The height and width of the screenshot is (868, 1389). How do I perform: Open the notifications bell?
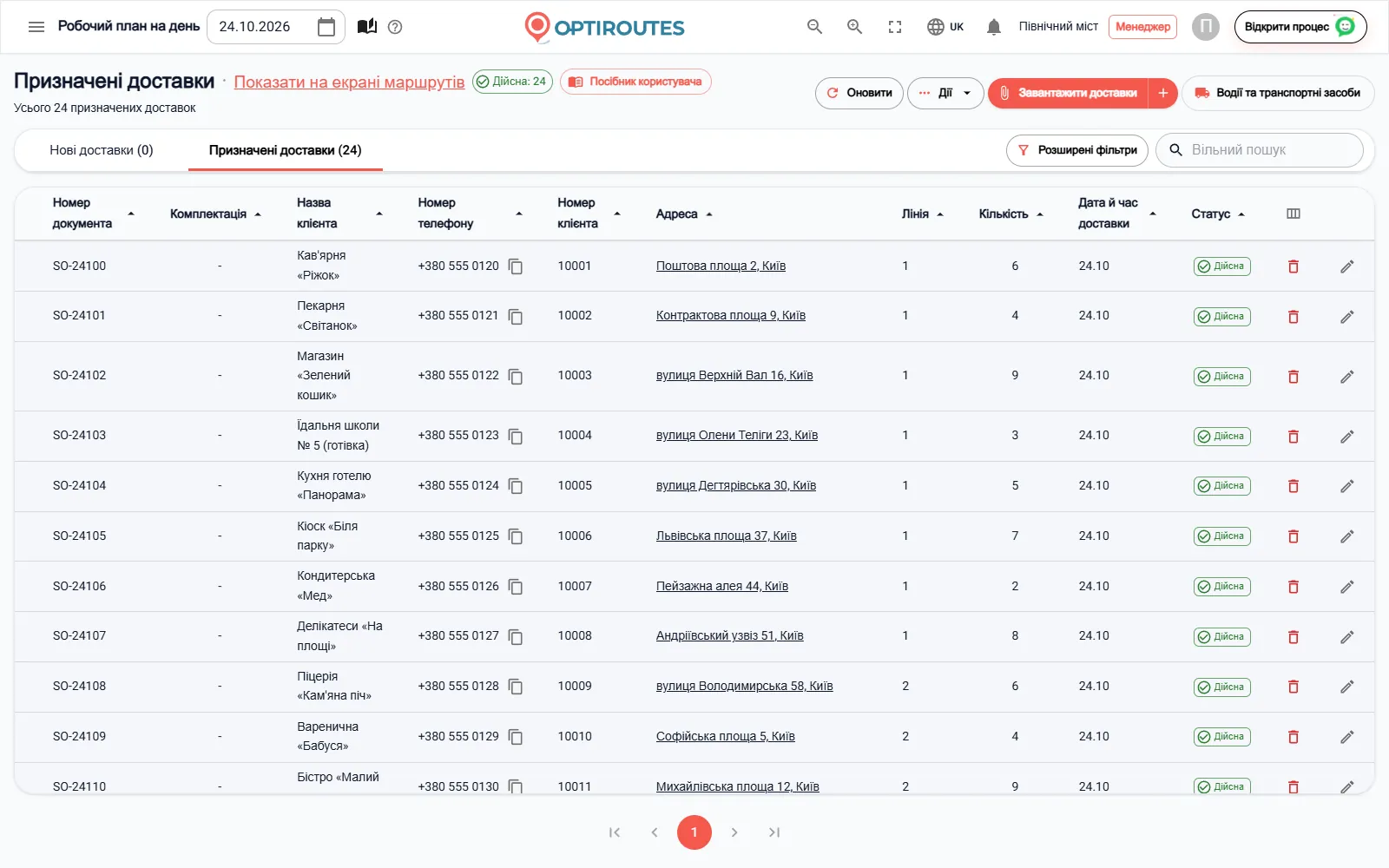994,27
